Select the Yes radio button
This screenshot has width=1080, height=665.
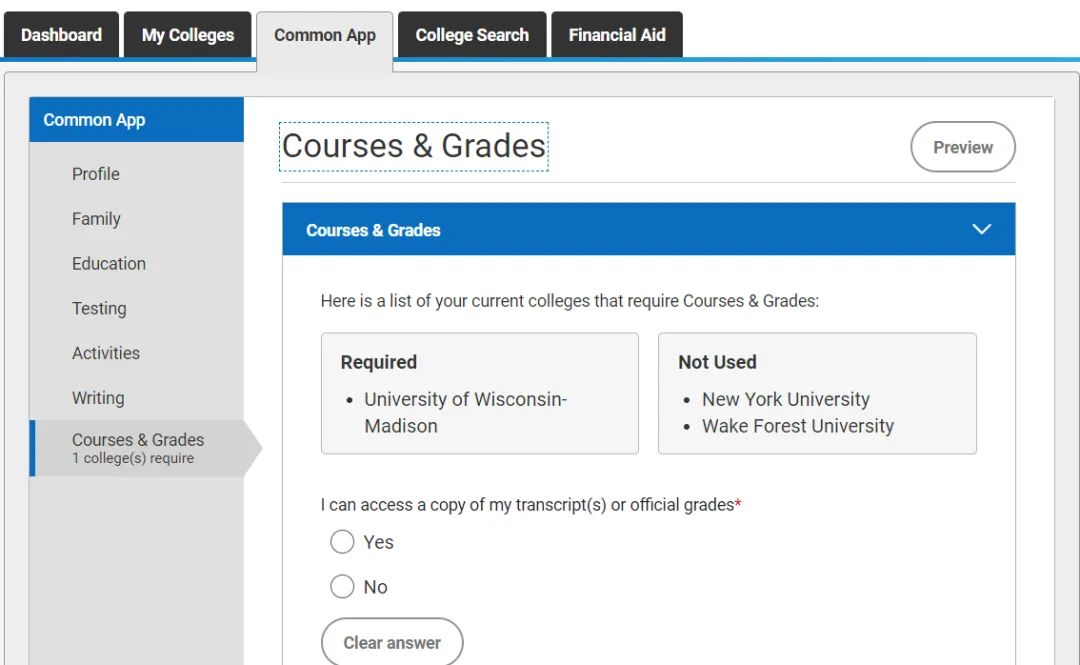(x=342, y=542)
